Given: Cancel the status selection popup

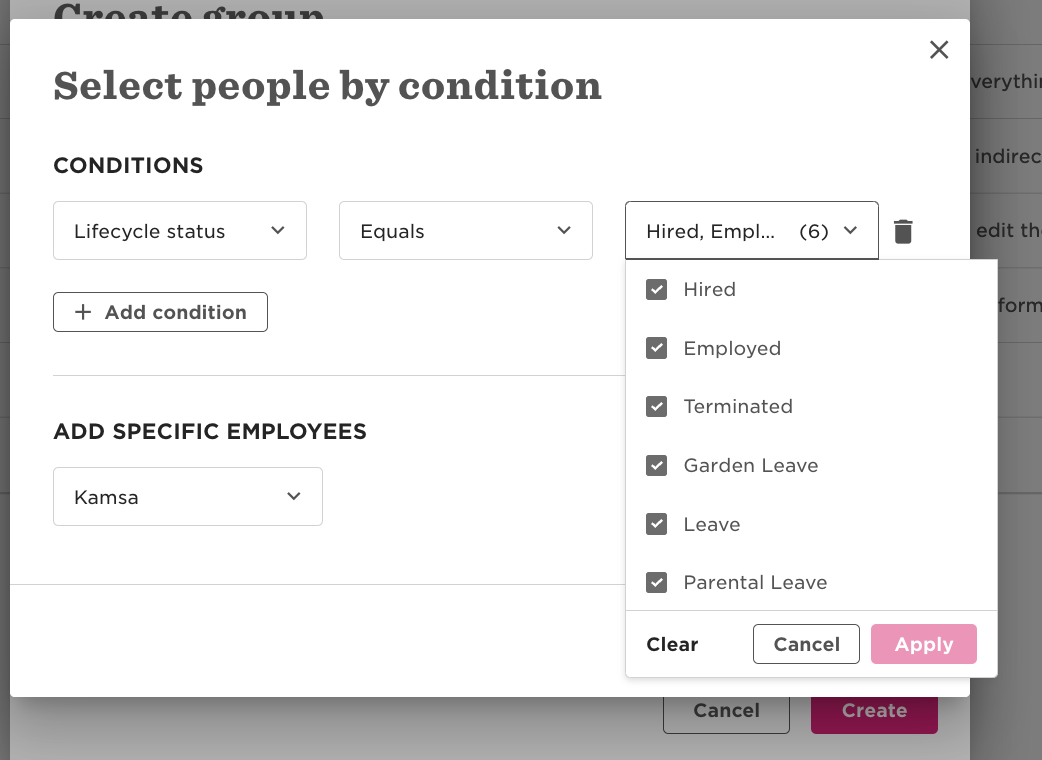Looking at the screenshot, I should 806,644.
